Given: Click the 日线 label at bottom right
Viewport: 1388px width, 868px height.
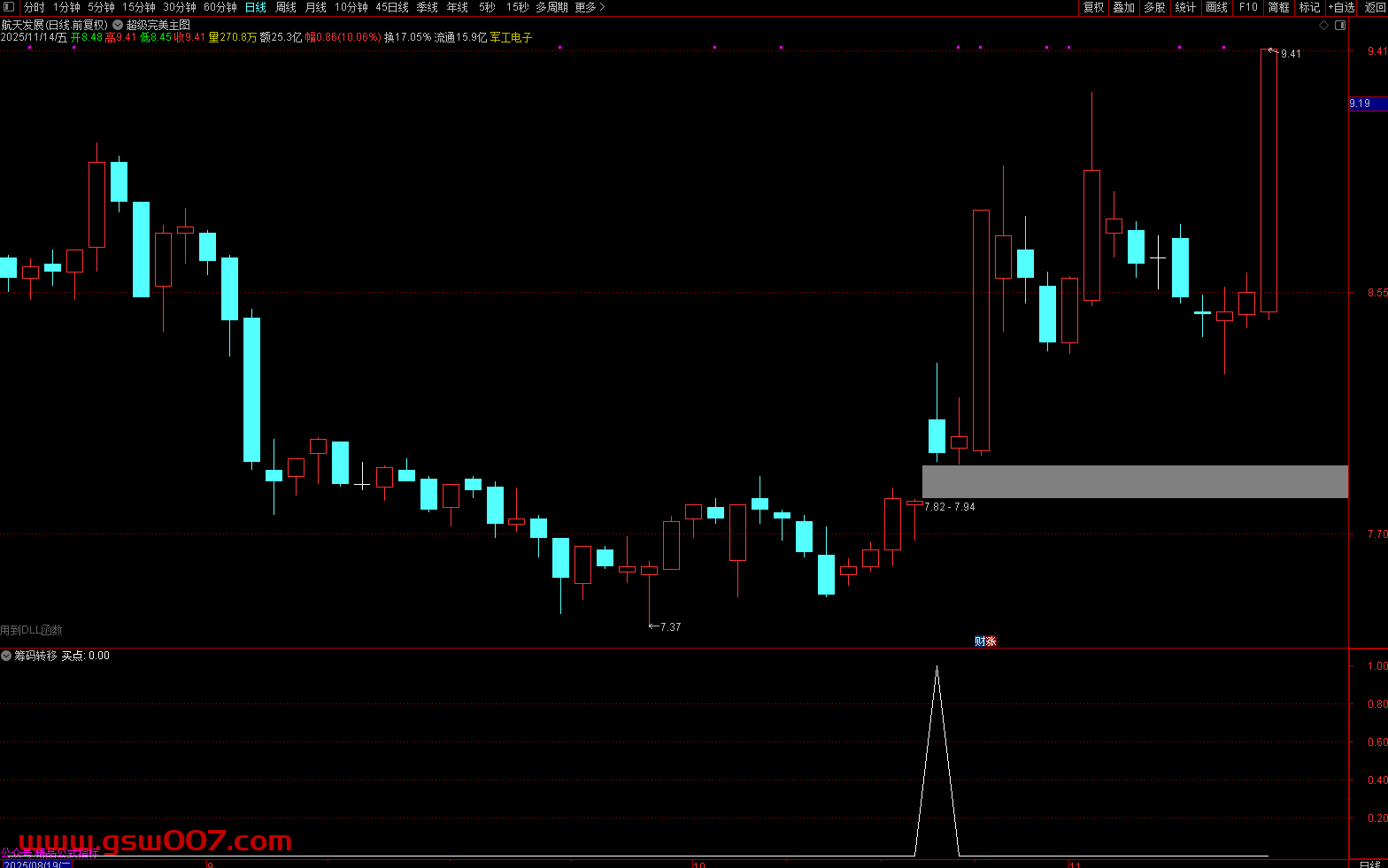Looking at the screenshot, I should click(x=1369, y=864).
